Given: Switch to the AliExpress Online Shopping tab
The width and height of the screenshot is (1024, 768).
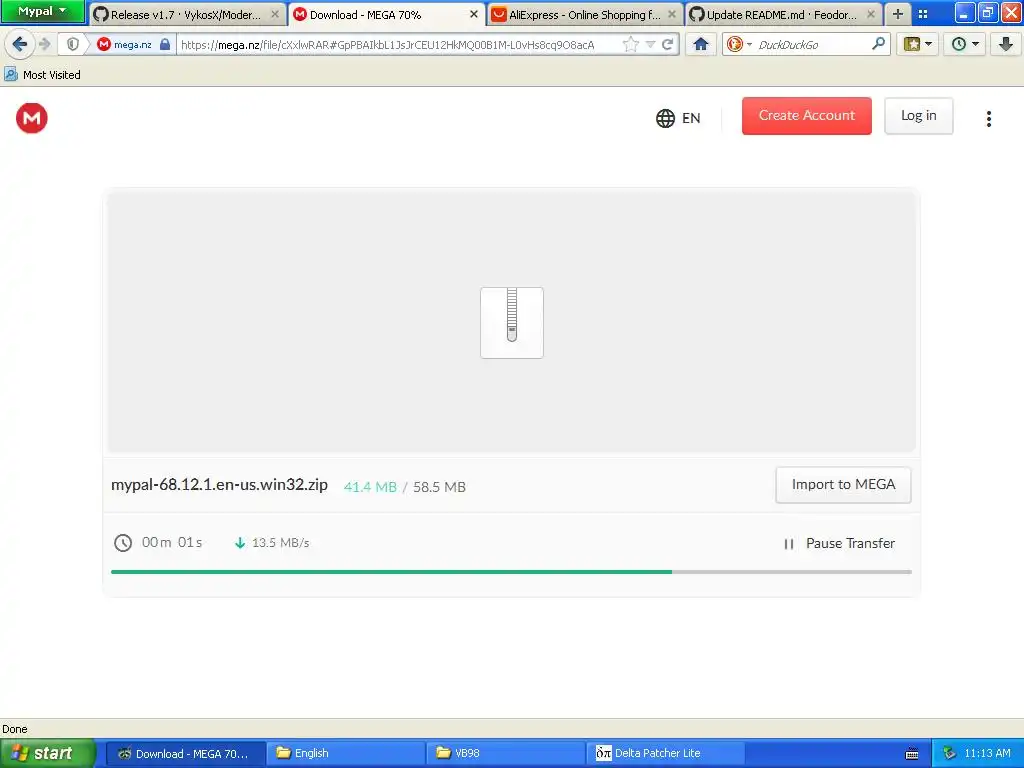Looking at the screenshot, I should (x=584, y=14).
